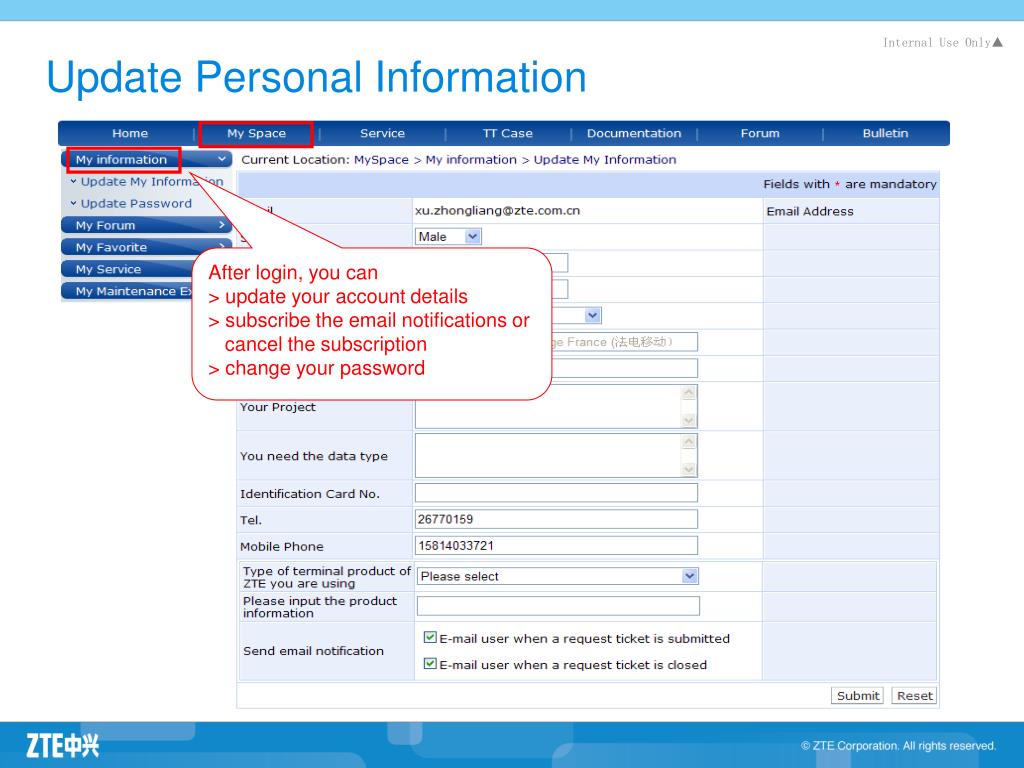Switch to the My Space tab
Image resolution: width=1024 pixels, height=768 pixels.
(256, 133)
